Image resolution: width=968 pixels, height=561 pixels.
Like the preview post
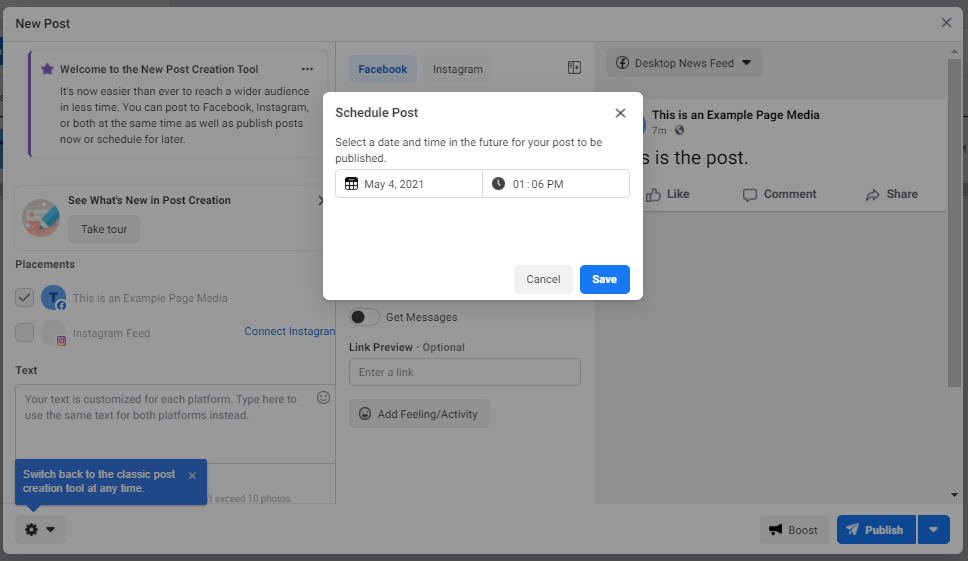(x=667, y=194)
